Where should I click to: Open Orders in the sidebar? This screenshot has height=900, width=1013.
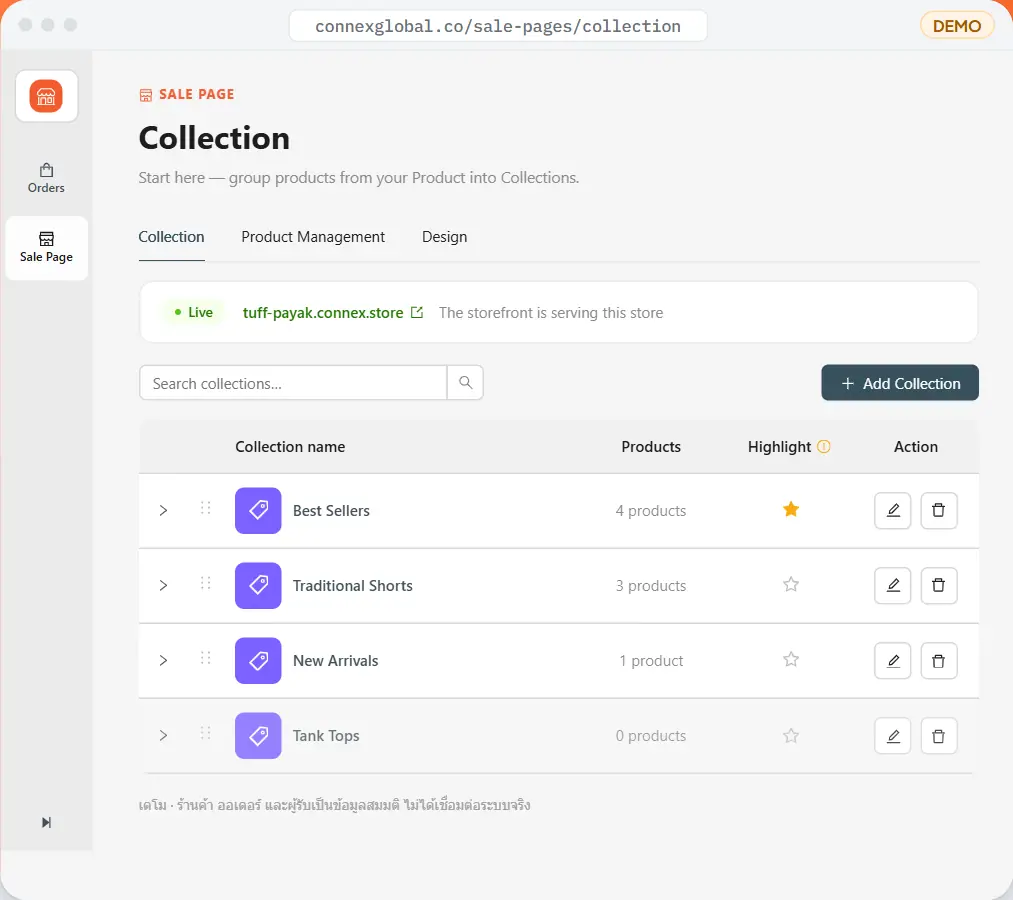pyautogui.click(x=47, y=178)
